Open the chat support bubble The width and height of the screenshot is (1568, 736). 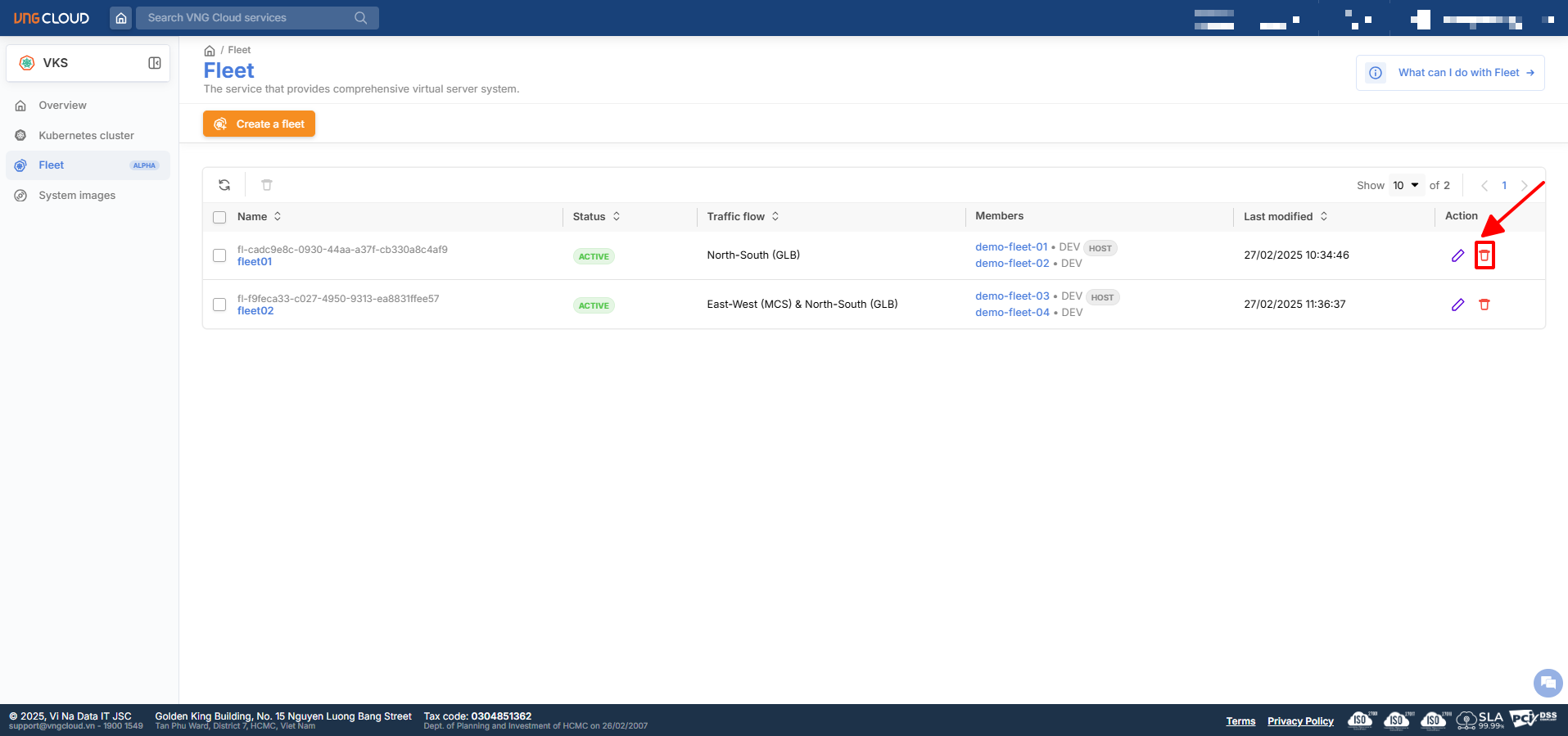[1548, 683]
